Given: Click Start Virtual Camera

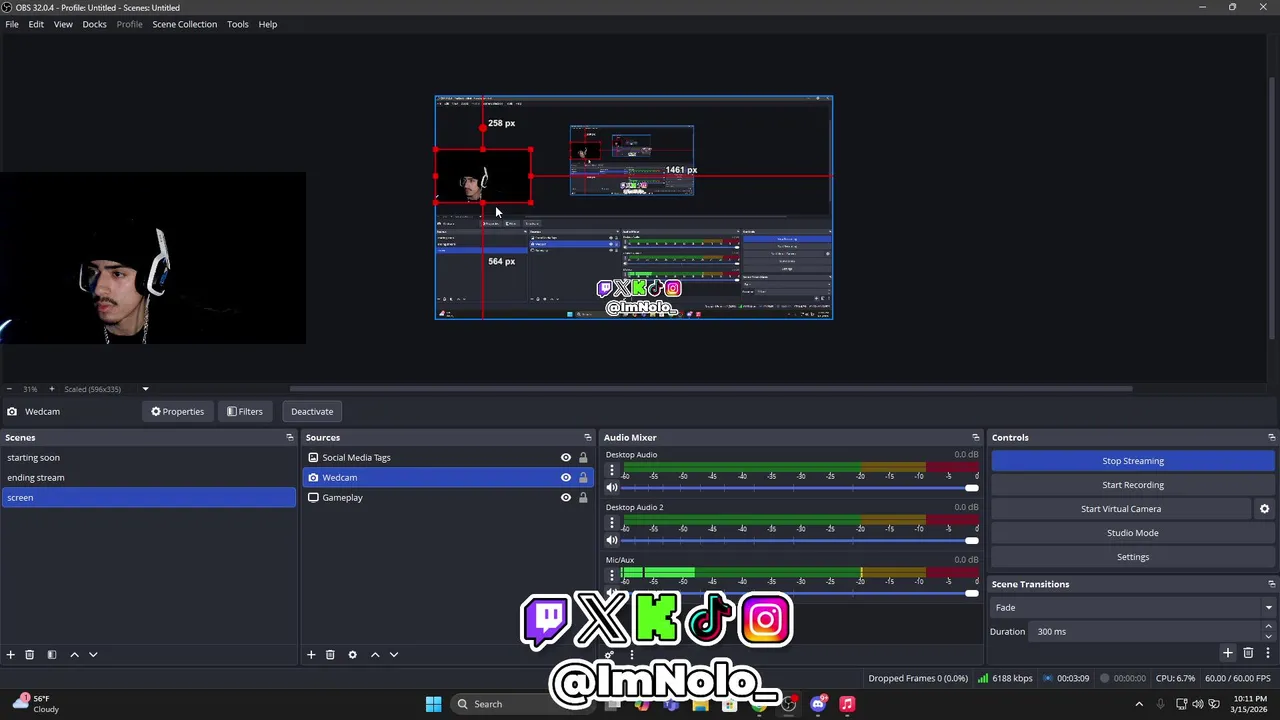Looking at the screenshot, I should tap(1121, 509).
